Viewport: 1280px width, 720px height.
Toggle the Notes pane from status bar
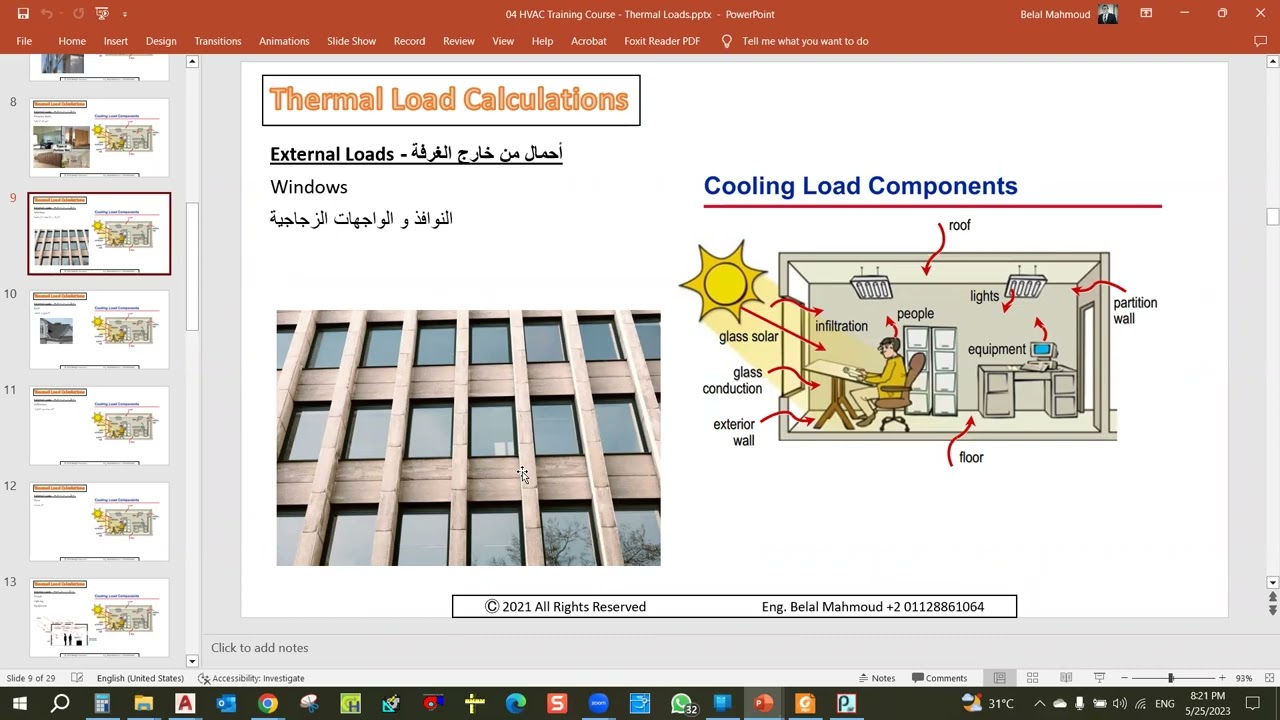point(876,678)
